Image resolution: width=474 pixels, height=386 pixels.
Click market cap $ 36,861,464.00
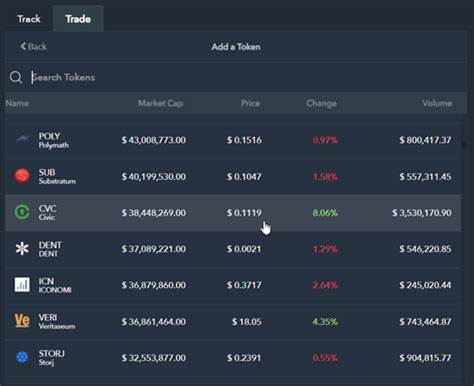pos(154,322)
